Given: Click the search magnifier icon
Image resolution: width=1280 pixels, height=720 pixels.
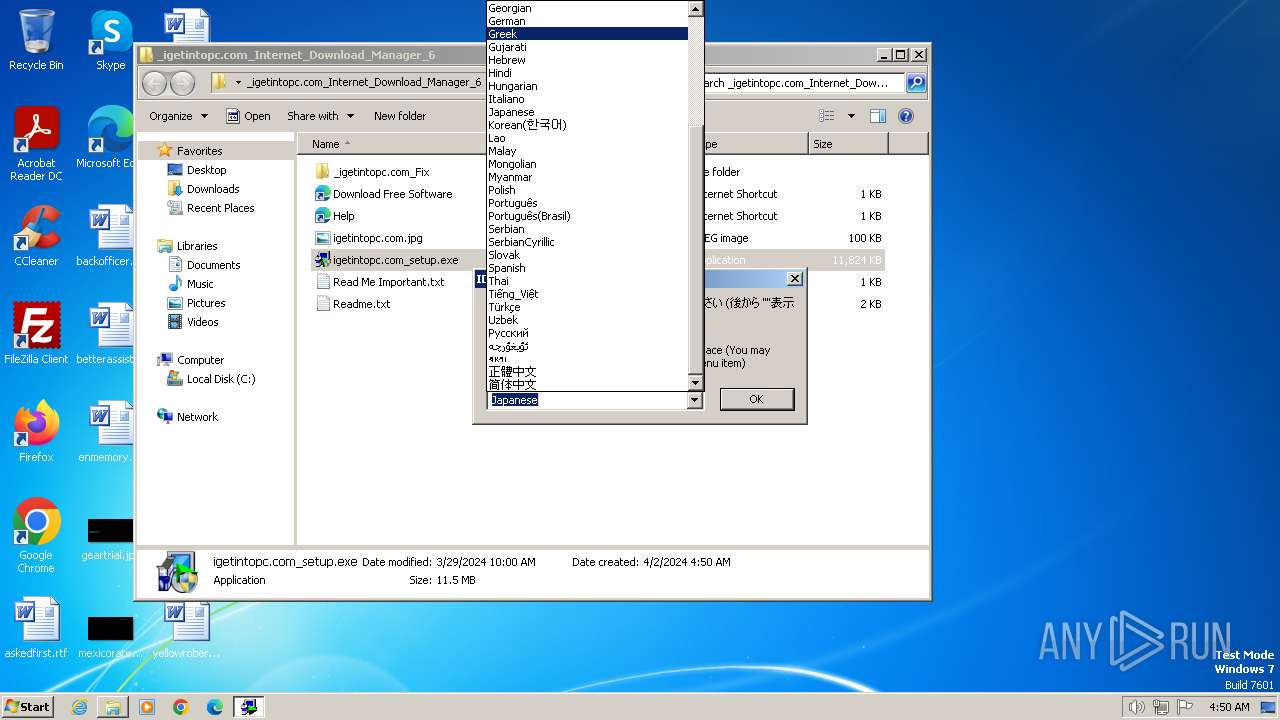Looking at the screenshot, I should (x=915, y=83).
